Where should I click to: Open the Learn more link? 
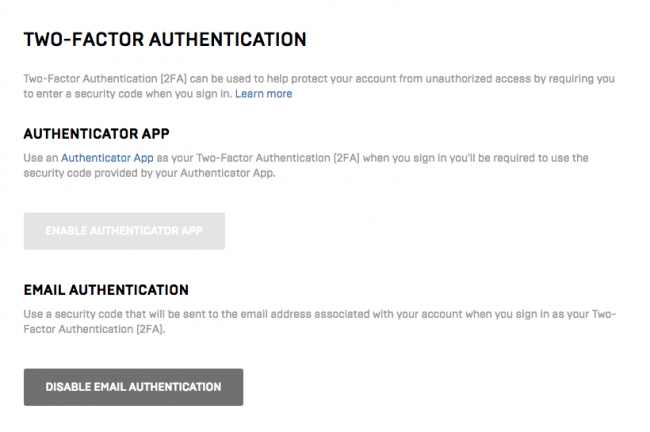264,94
